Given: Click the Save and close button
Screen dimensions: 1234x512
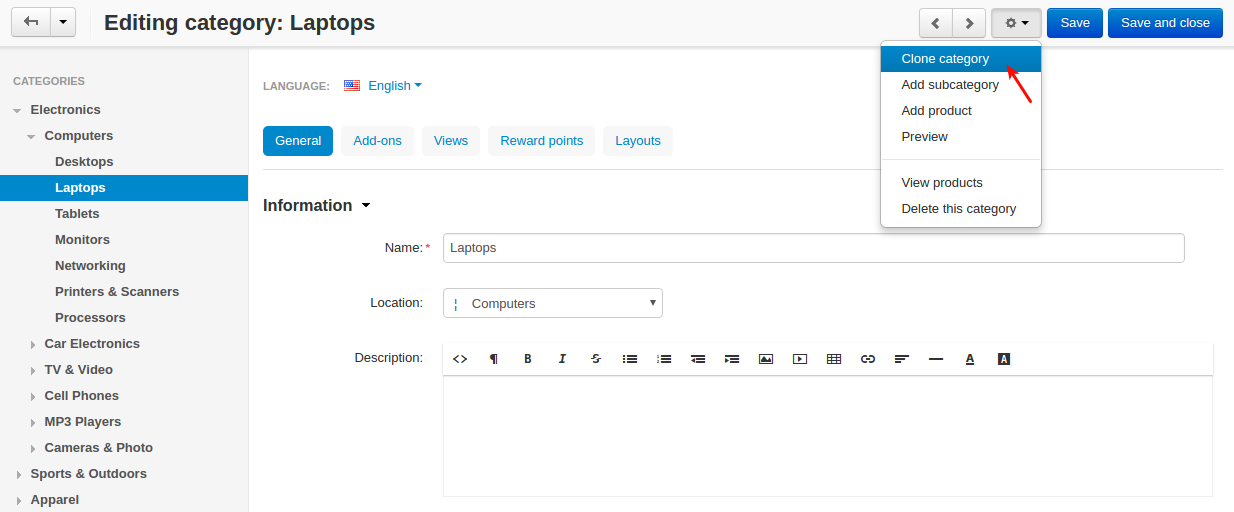Looking at the screenshot, I should (x=1165, y=23).
